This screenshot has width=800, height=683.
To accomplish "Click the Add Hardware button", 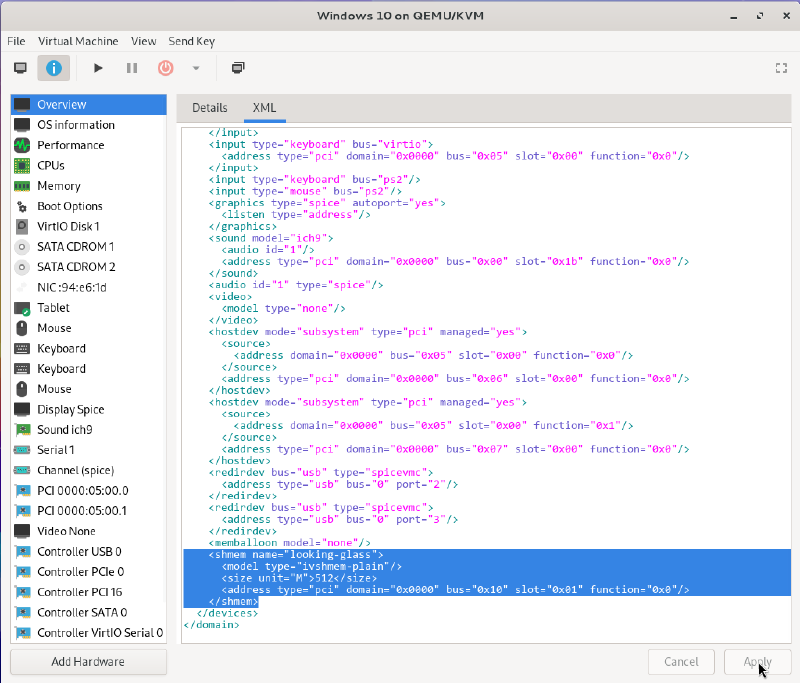I will (x=88, y=662).
